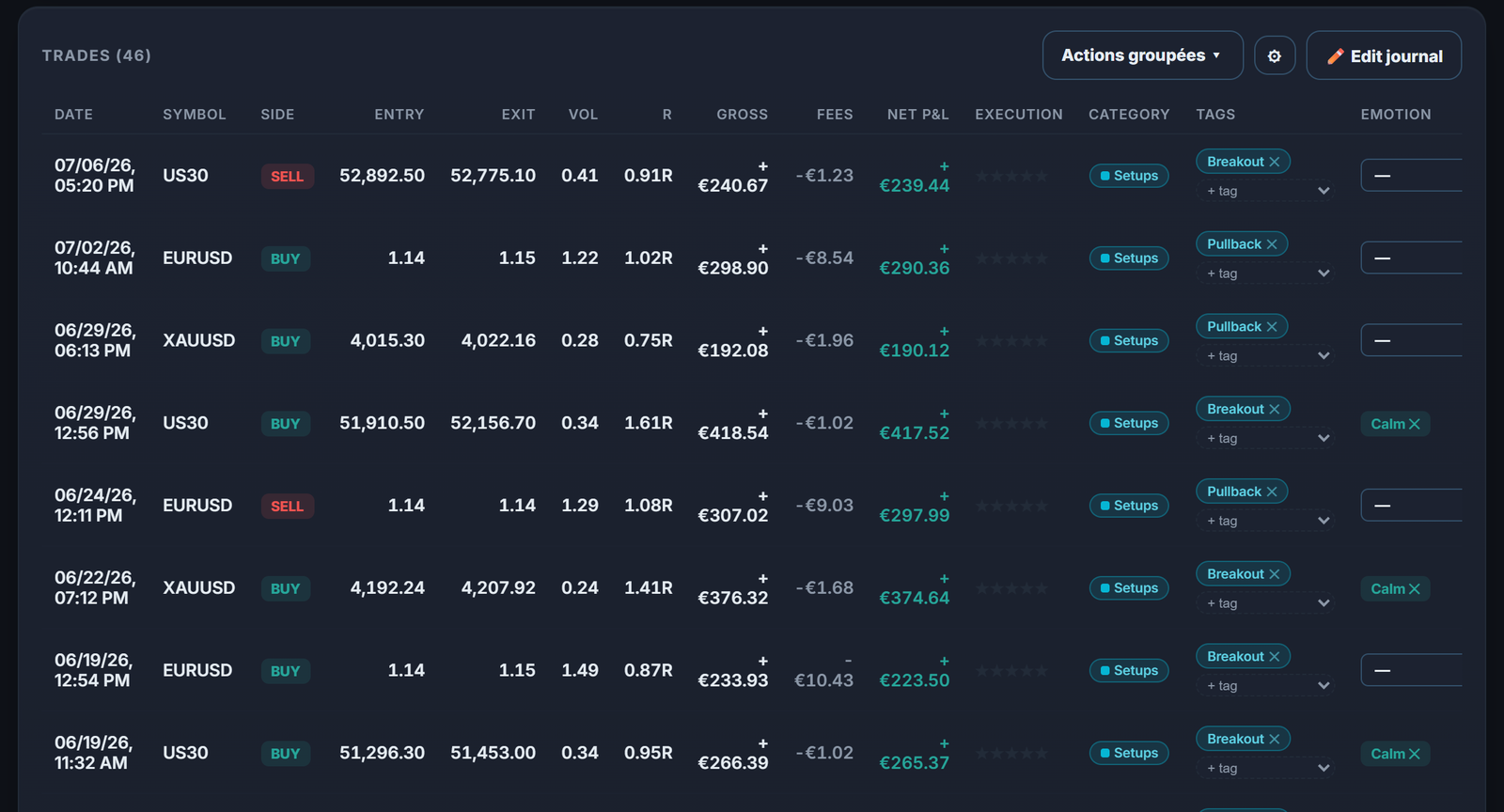Rate execution stars for 07/02/26 EURUSD trade
The image size is (1504, 812).
point(1011,258)
